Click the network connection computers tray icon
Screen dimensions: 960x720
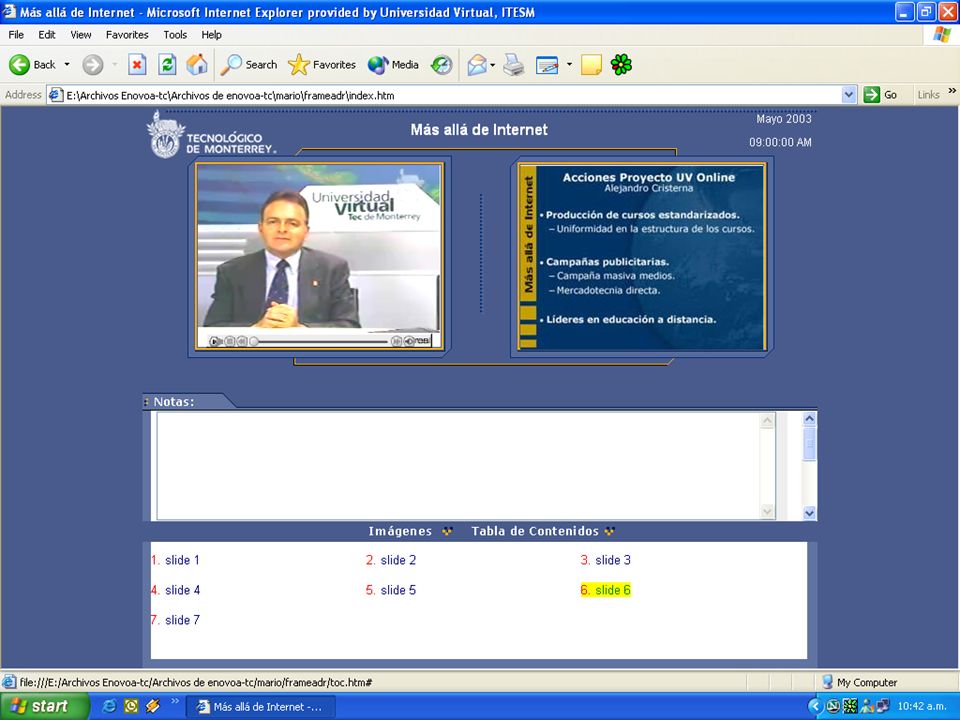click(883, 707)
